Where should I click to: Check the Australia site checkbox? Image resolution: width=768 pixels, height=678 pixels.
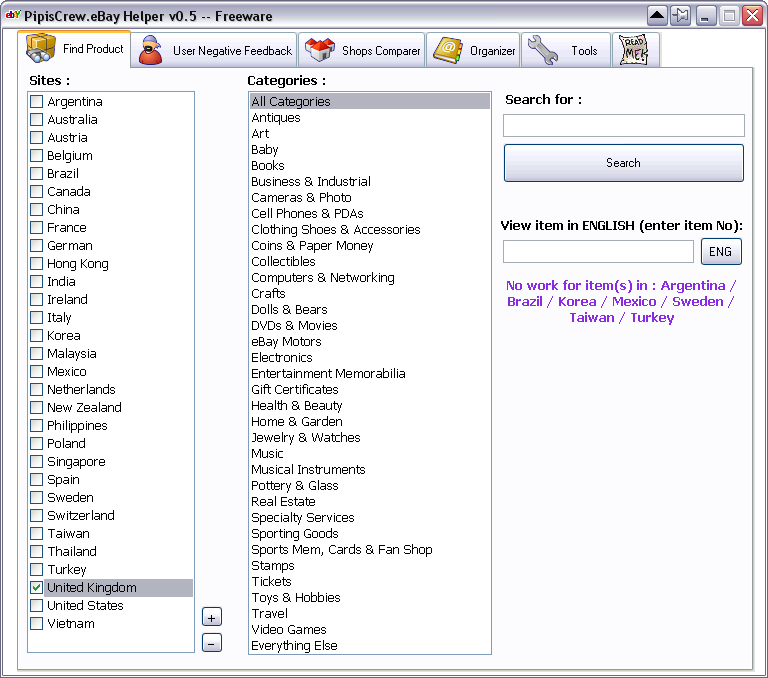pos(36,120)
